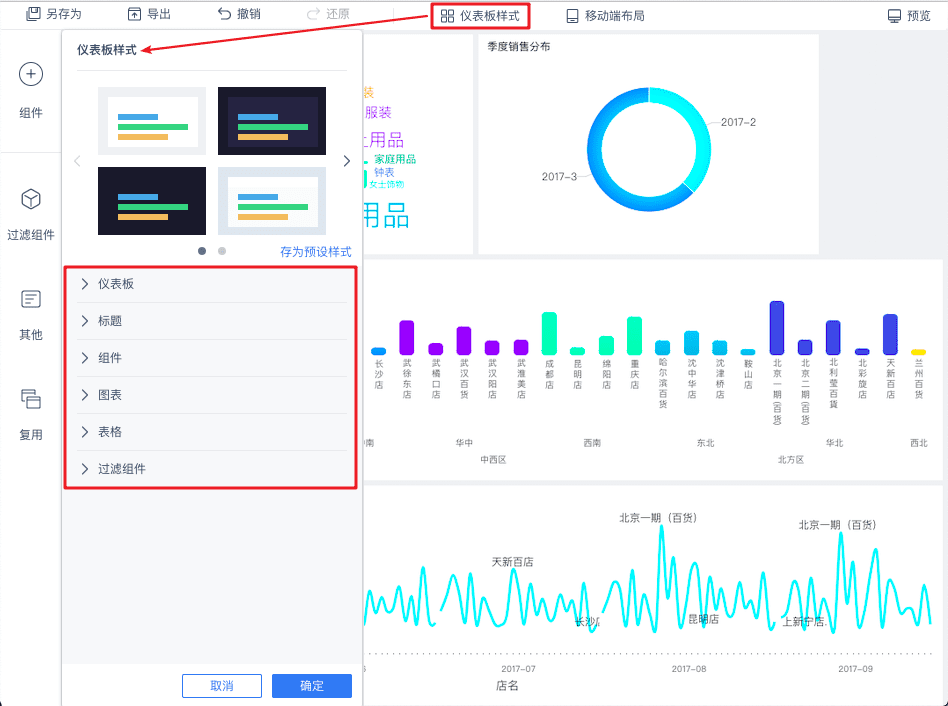Click the 确定 confirm button
Image resolution: width=948 pixels, height=706 pixels.
312,685
